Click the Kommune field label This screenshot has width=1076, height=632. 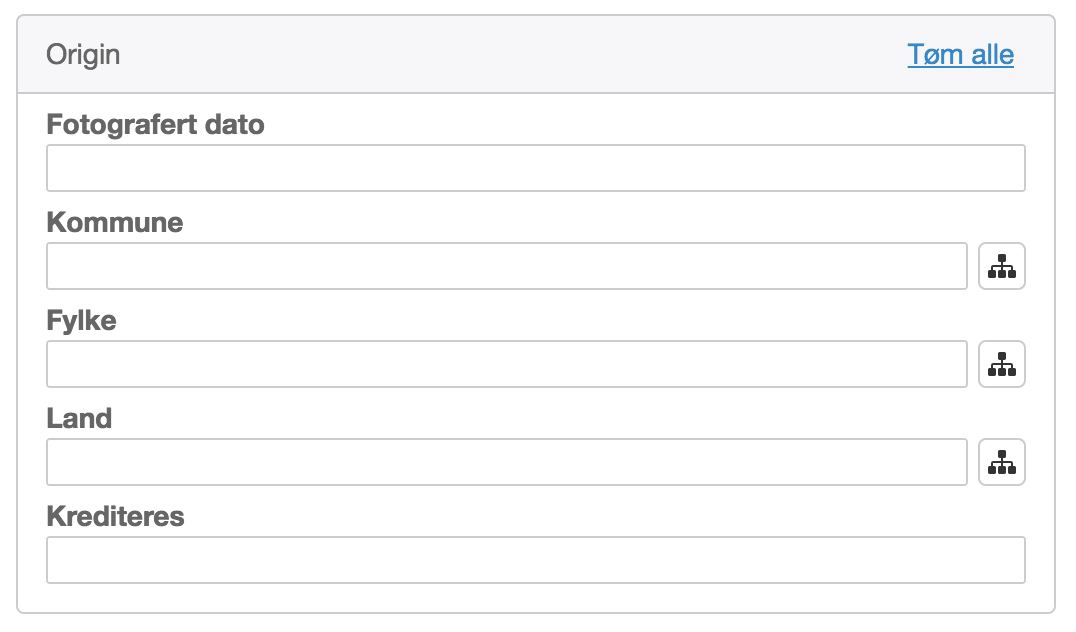coord(115,222)
